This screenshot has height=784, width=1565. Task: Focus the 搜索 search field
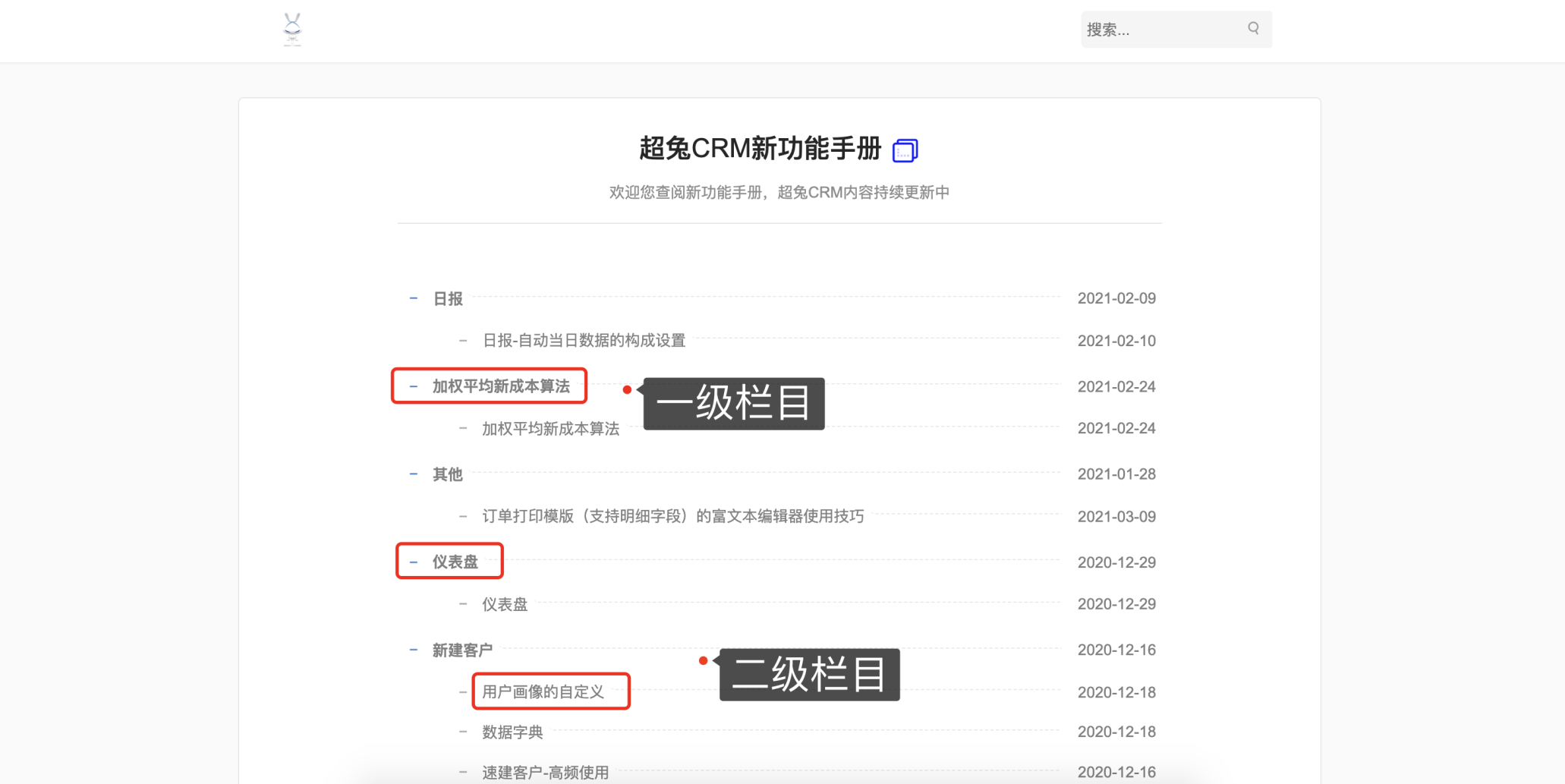coord(1176,30)
